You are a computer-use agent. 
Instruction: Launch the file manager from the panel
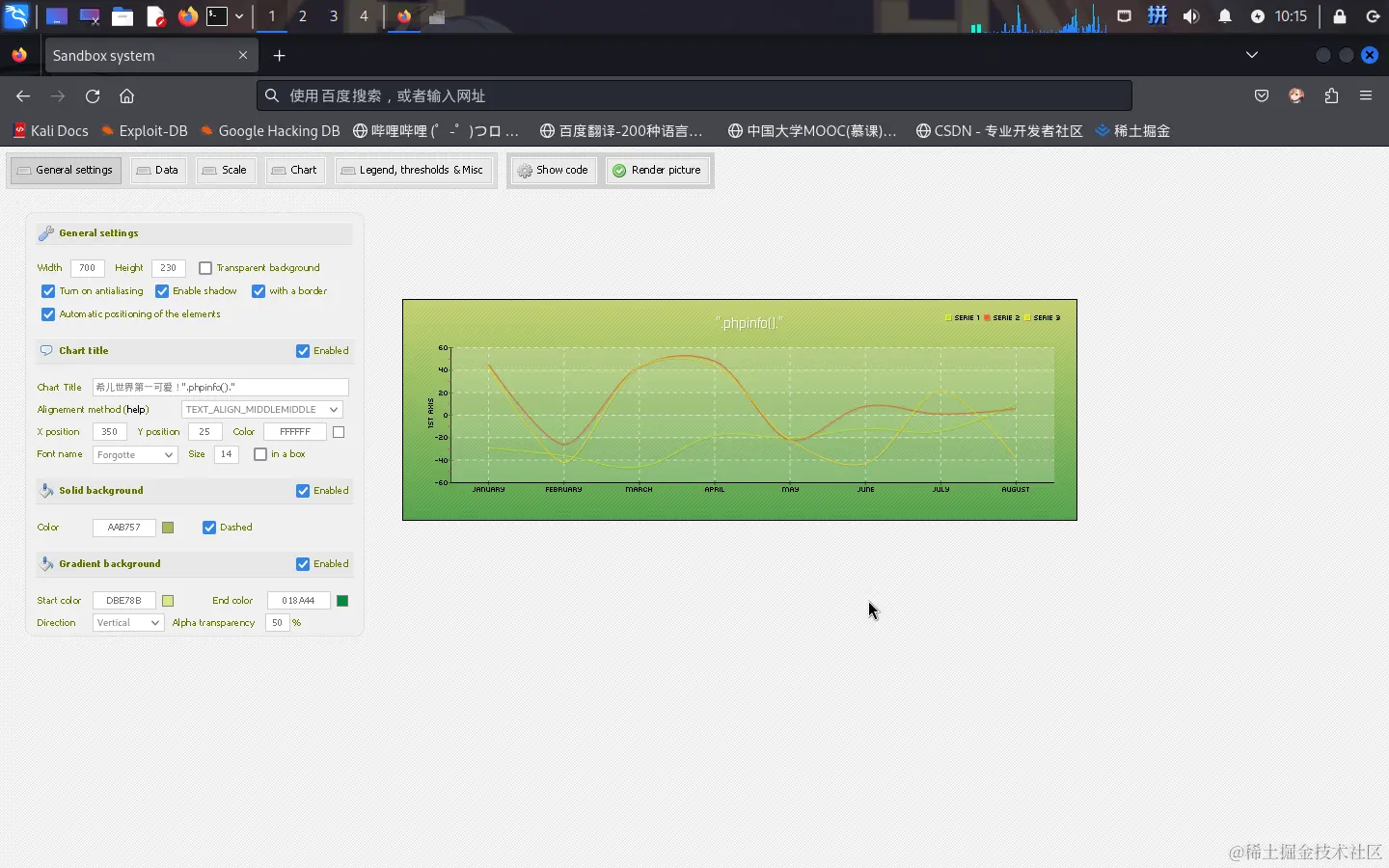pyautogui.click(x=123, y=16)
